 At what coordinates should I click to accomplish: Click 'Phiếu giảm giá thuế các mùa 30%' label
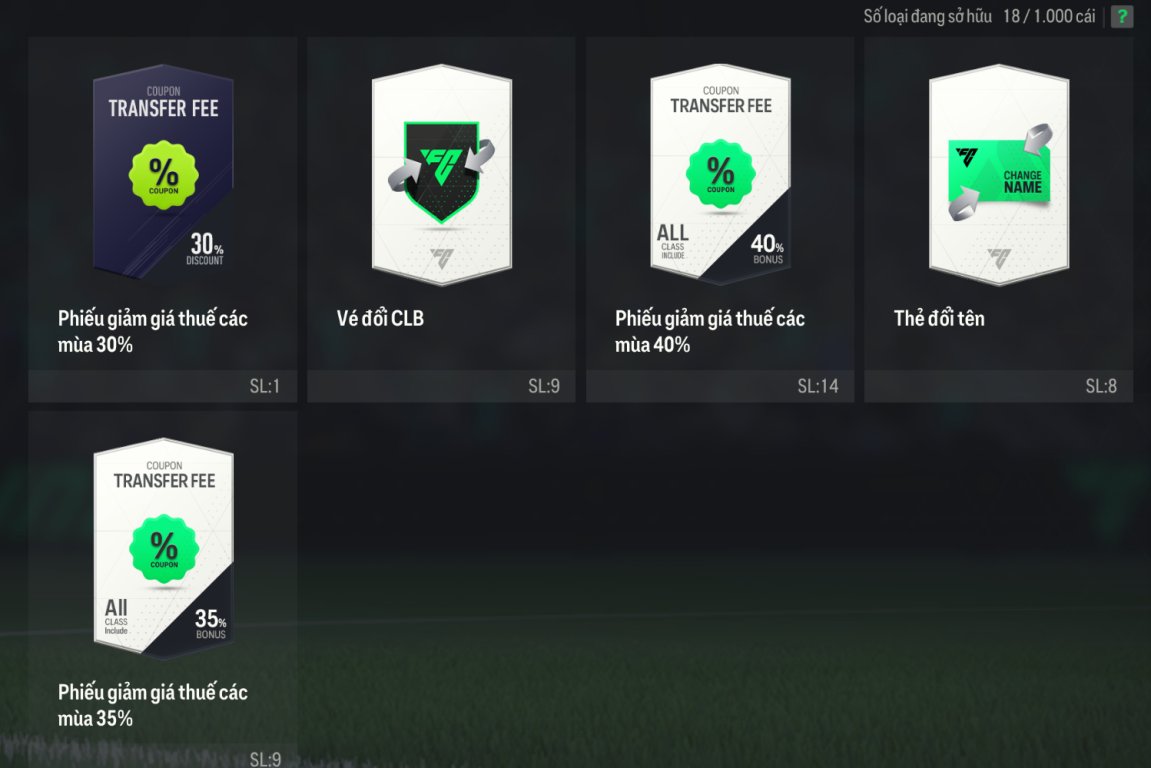[153, 331]
